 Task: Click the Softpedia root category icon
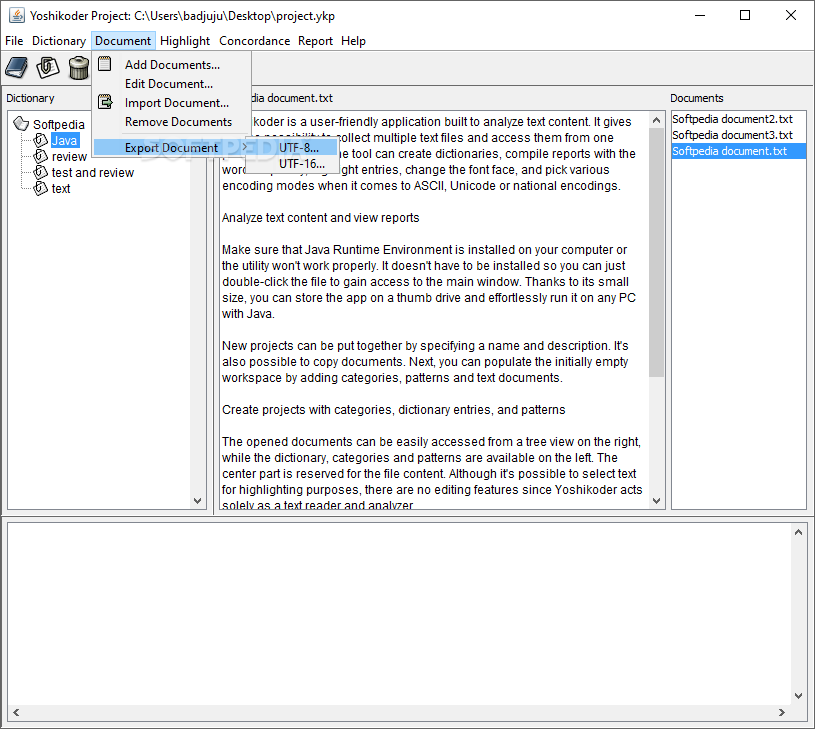pos(21,124)
